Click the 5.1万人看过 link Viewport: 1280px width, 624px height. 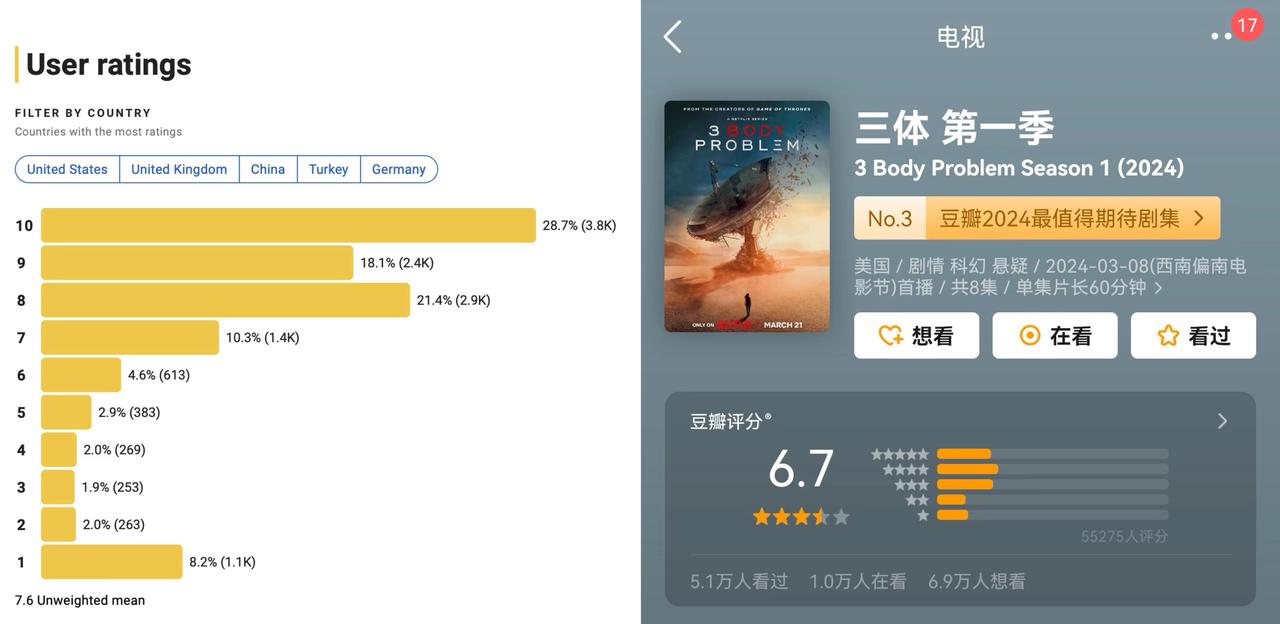[x=739, y=581]
